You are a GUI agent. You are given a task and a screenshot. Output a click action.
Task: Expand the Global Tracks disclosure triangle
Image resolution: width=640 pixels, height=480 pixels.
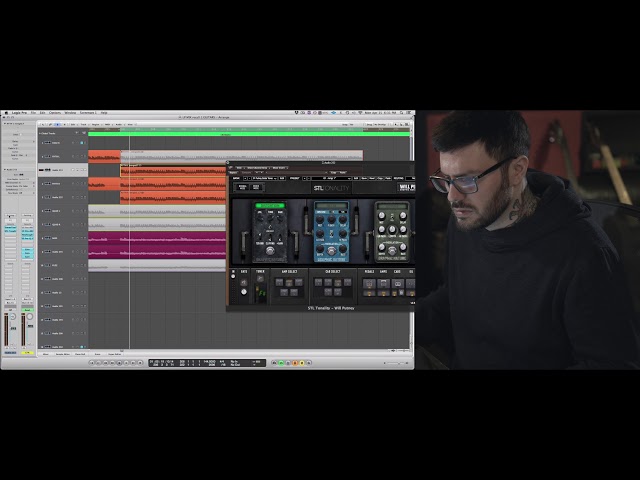click(40, 133)
